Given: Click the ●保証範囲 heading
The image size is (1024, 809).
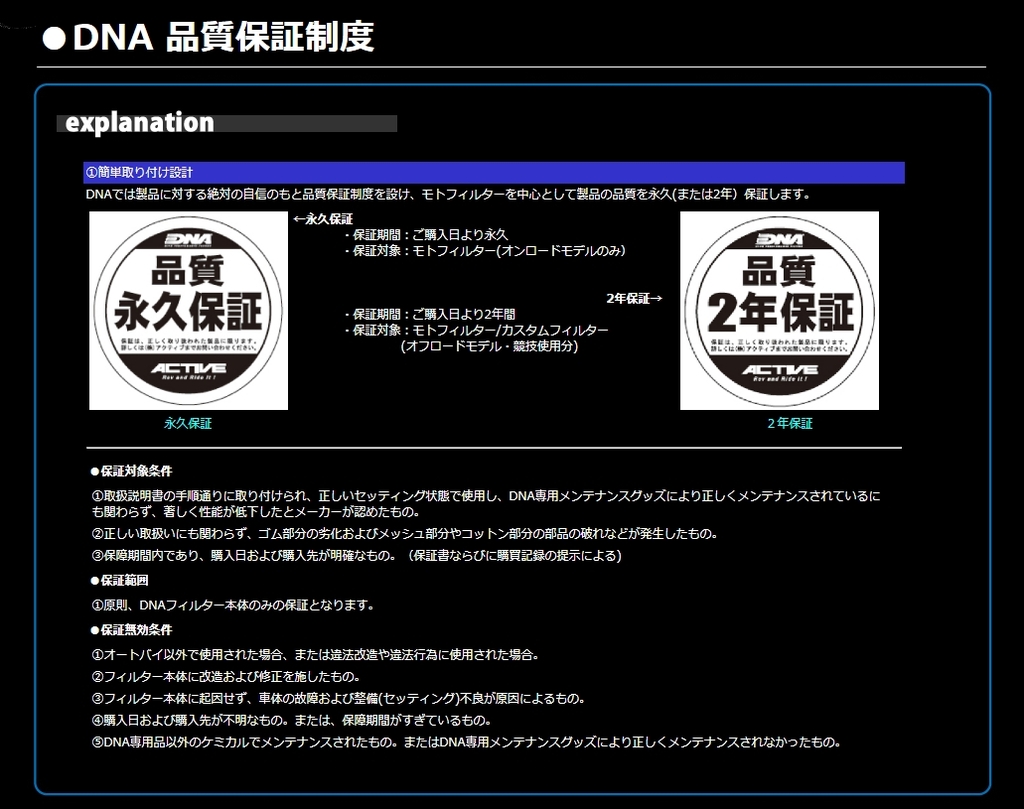Looking at the screenshot, I should coord(120,580).
